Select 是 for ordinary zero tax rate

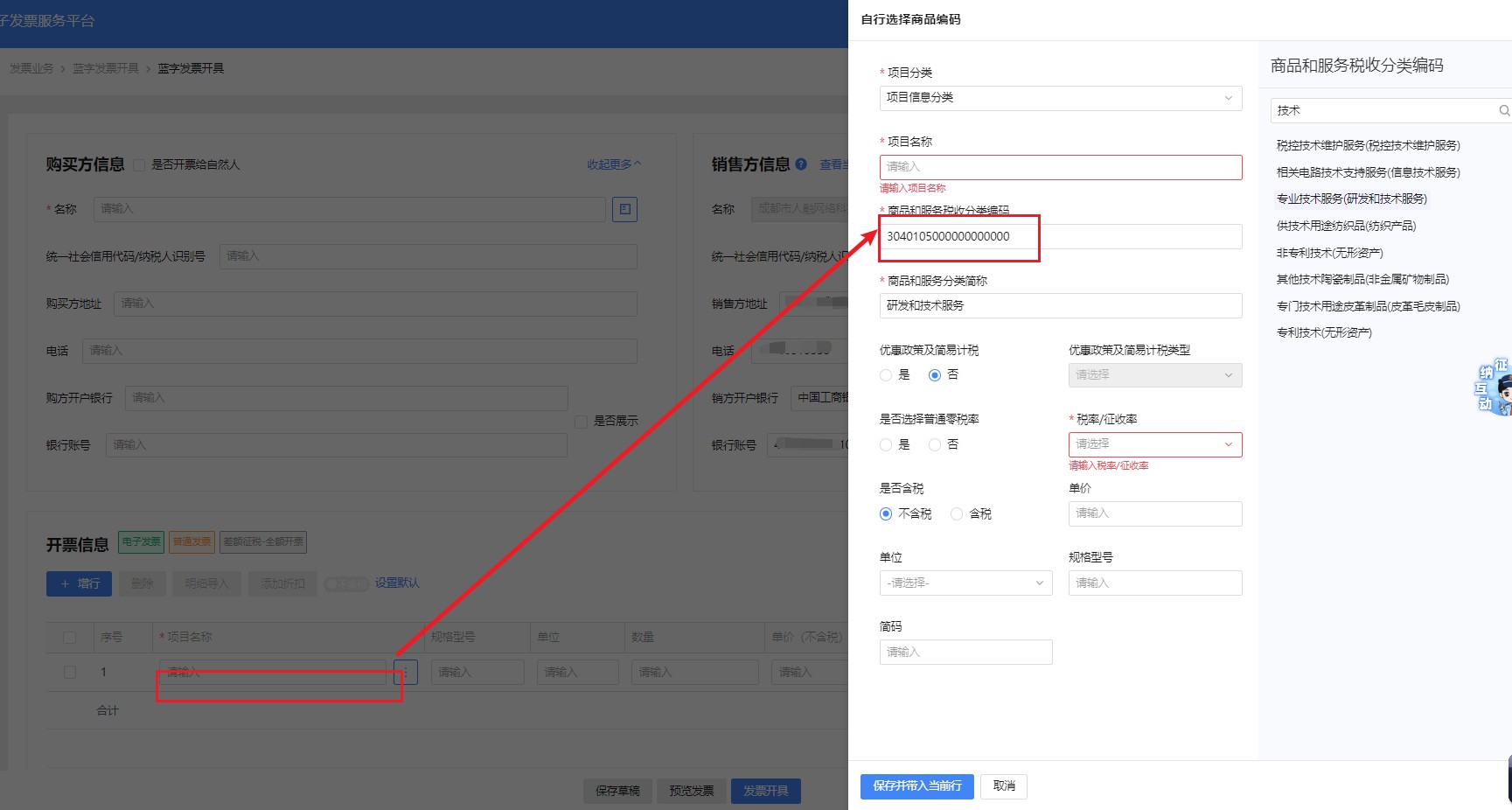[x=886, y=444]
